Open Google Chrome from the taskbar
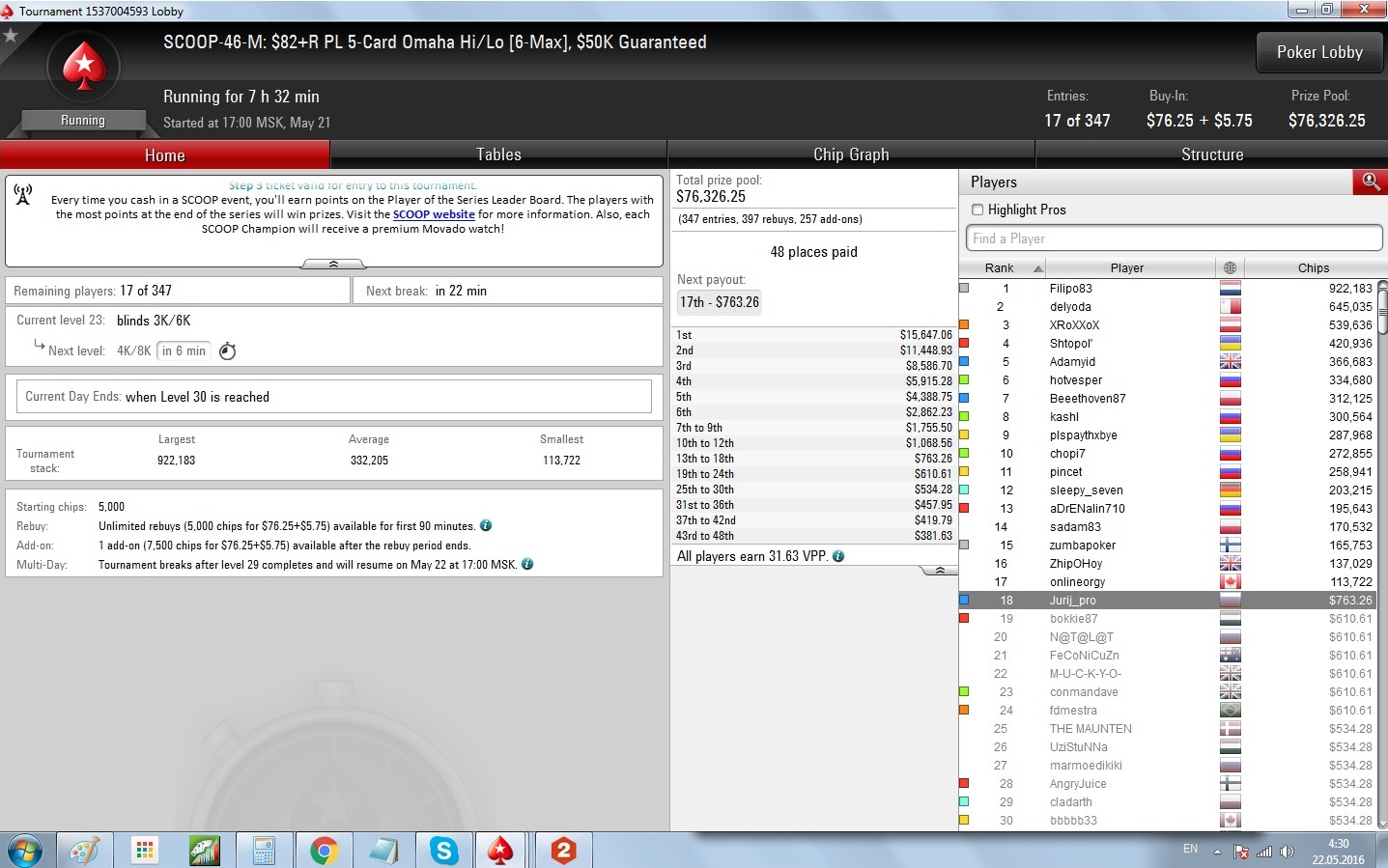Image resolution: width=1388 pixels, height=868 pixels. 324,851
